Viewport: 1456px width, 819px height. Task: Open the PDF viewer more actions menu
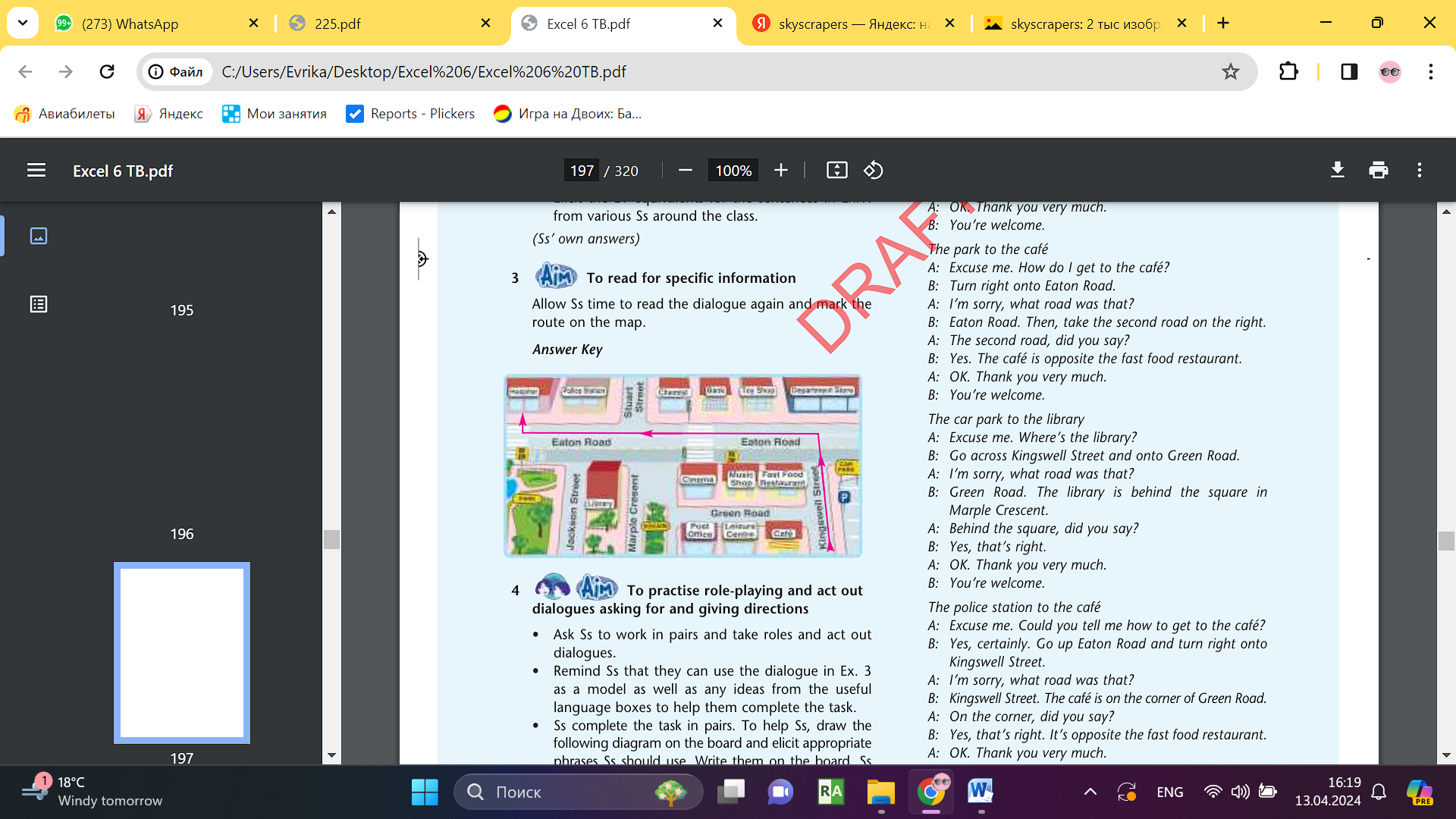pyautogui.click(x=1420, y=170)
